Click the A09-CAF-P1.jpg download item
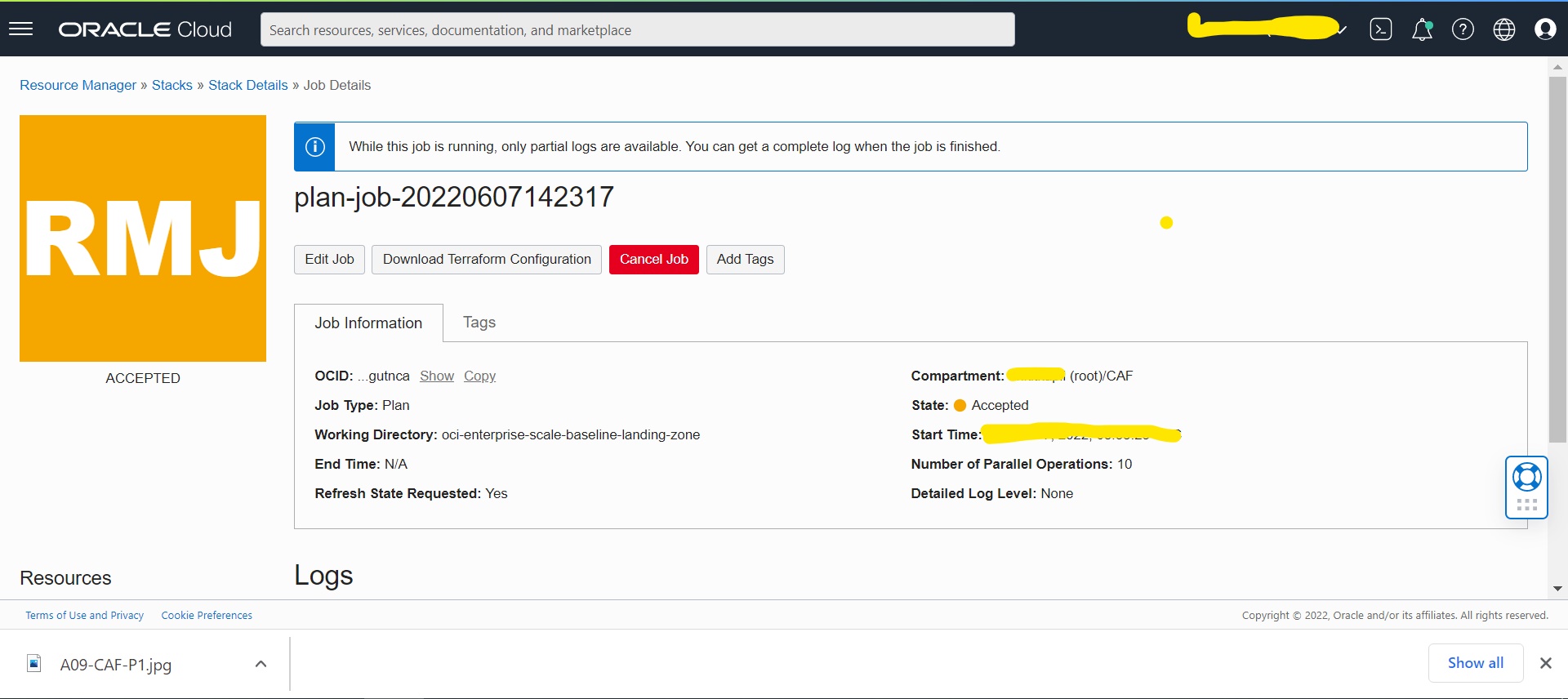Viewport: 1568px width, 699px height. 145,664
